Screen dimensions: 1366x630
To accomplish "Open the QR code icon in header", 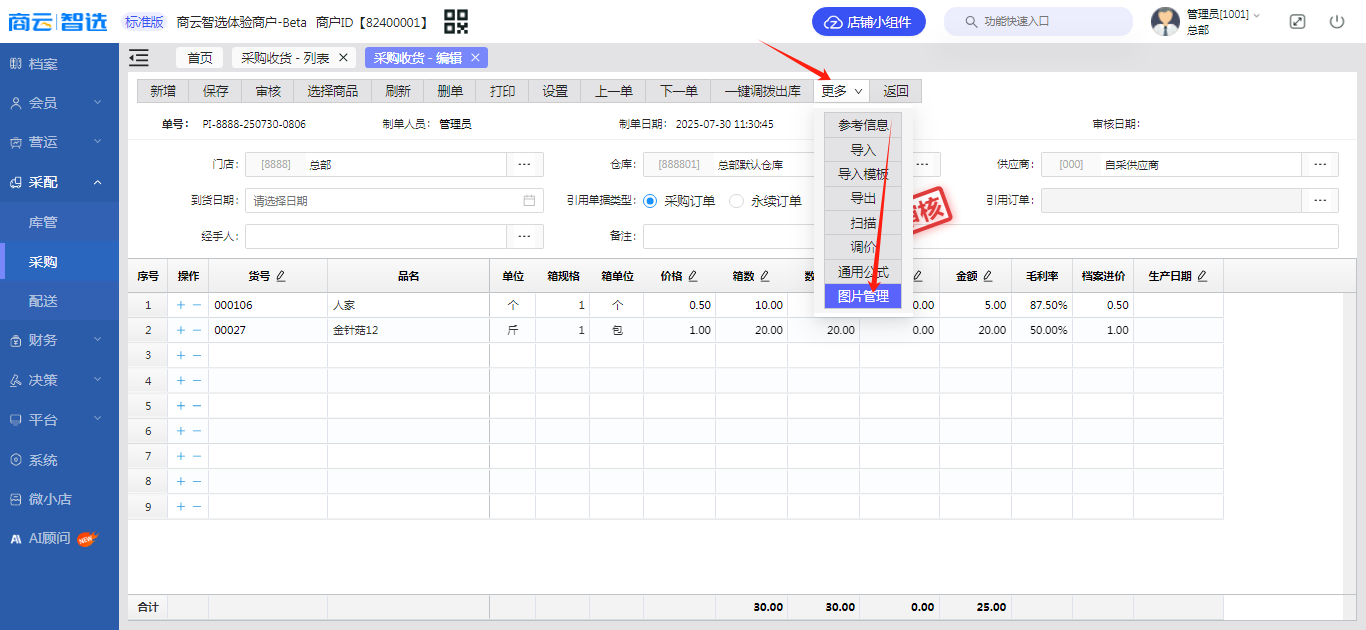I will [x=456, y=21].
